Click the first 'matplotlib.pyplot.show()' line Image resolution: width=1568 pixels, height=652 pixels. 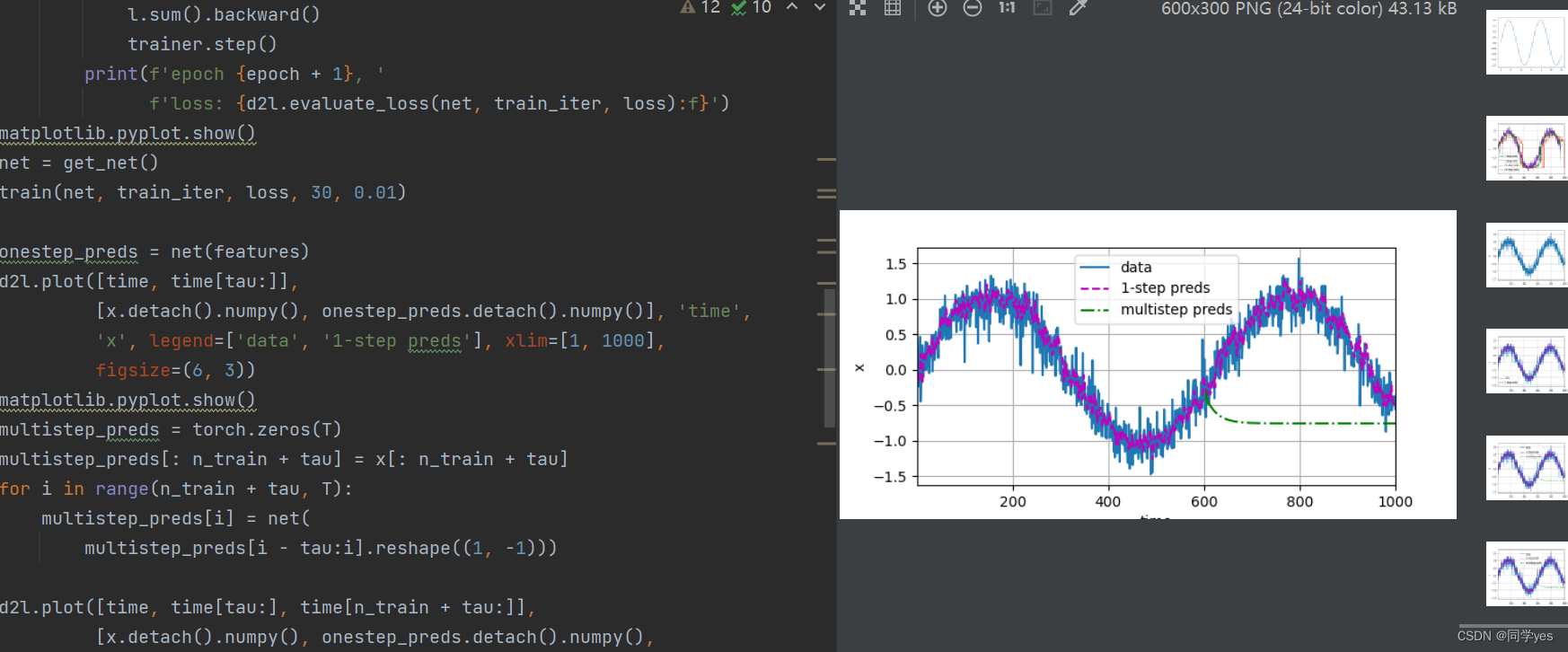pyautogui.click(x=128, y=133)
